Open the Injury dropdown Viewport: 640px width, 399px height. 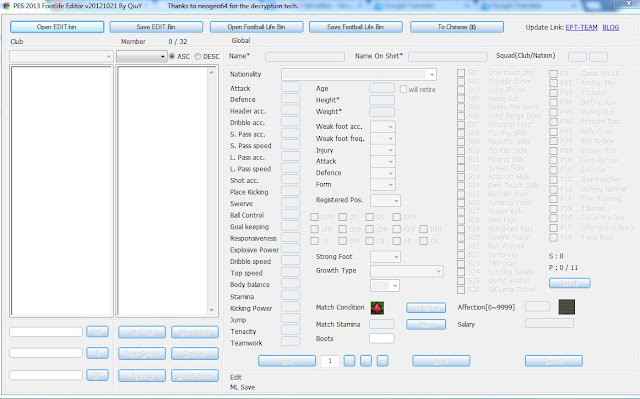[382, 150]
